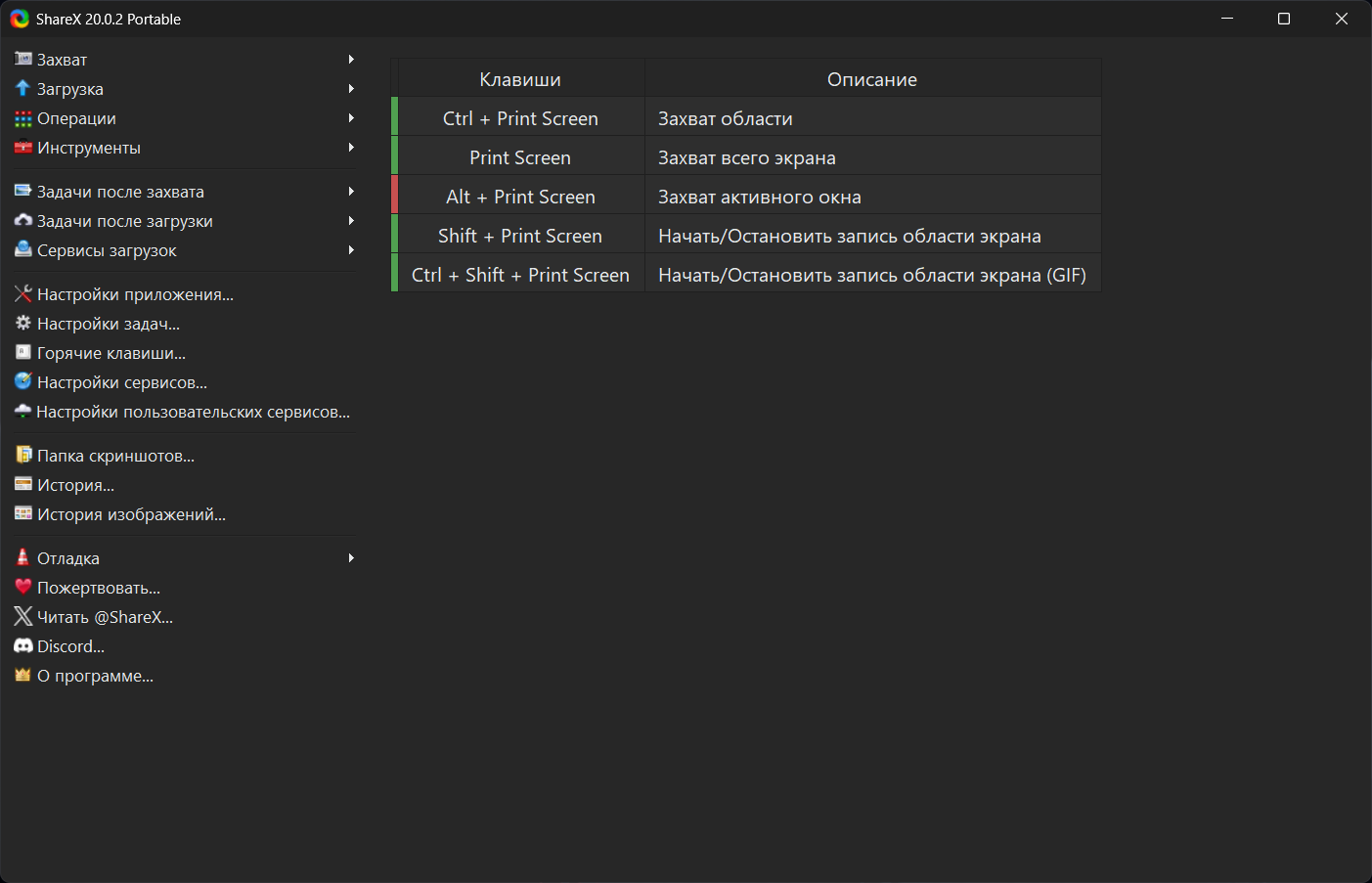Open Горячие клавиши settings

111,353
